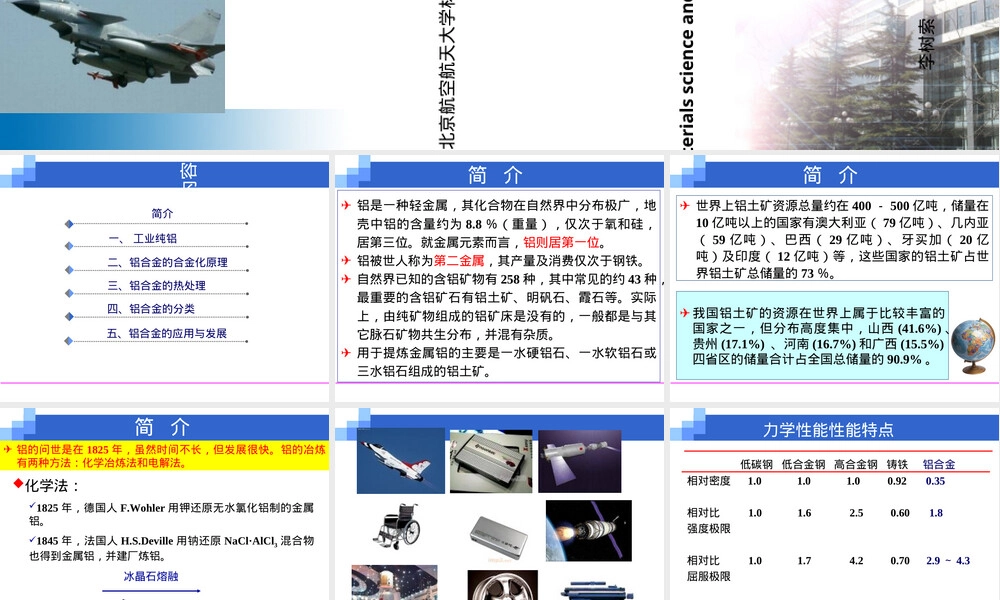Click the '铝合金' column header
Viewport: 1000px width, 600px height.
939,464
